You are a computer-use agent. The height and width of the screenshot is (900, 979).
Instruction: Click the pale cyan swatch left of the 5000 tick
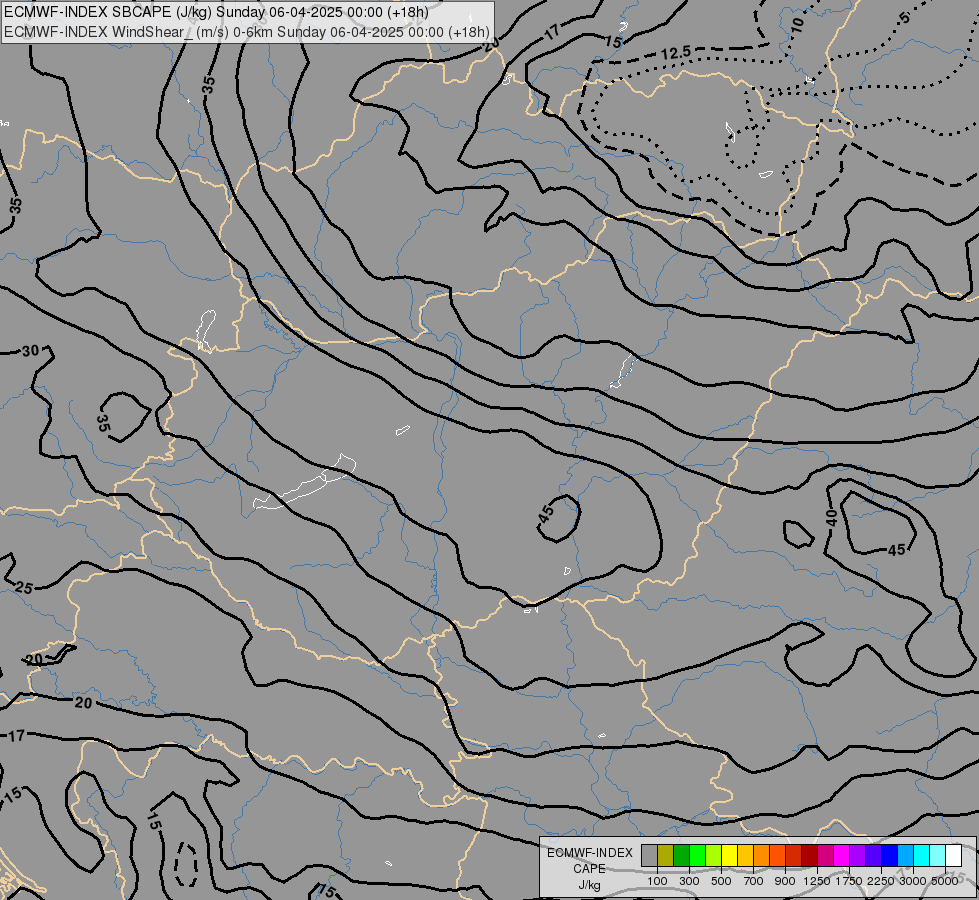pos(938,856)
